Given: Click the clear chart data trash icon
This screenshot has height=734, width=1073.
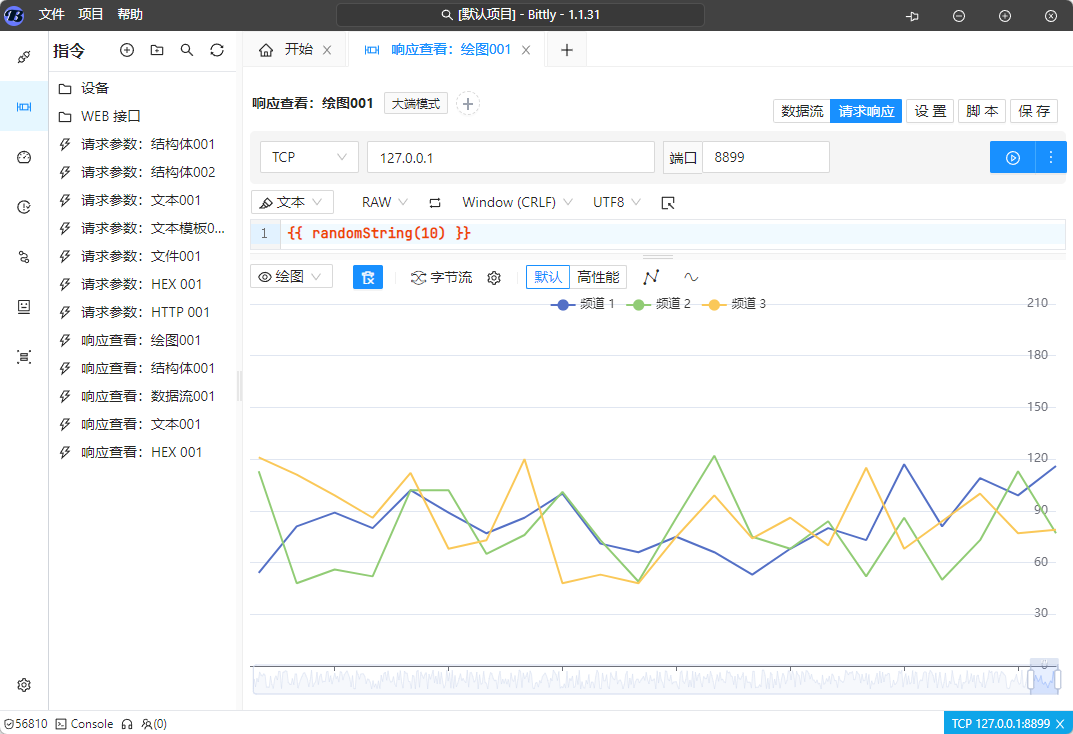Looking at the screenshot, I should click(x=368, y=277).
